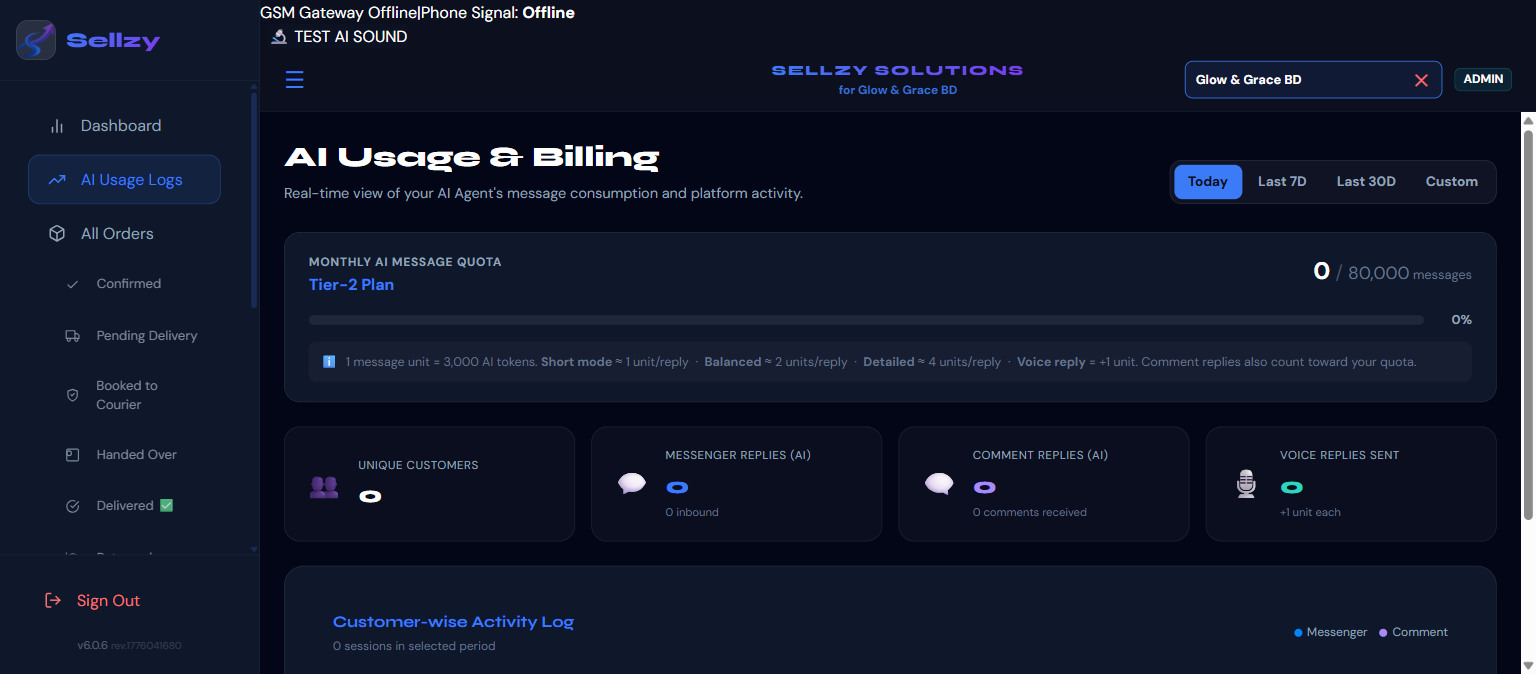Click the SELLZY SOLUTIONS header title
This screenshot has width=1536, height=674.
coord(897,70)
